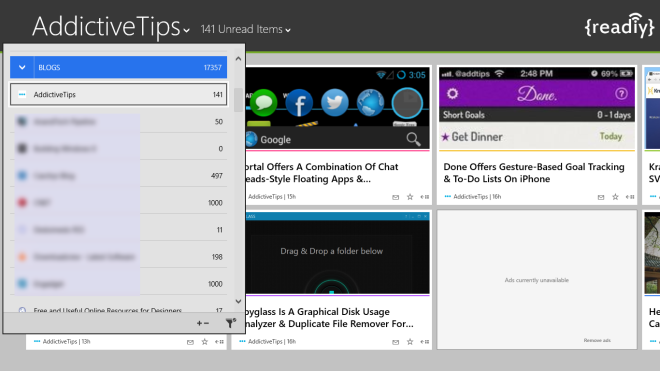Viewport: 660px width, 371px height.
Task: Select the feed row showing 0 unread
Action: click(x=118, y=149)
